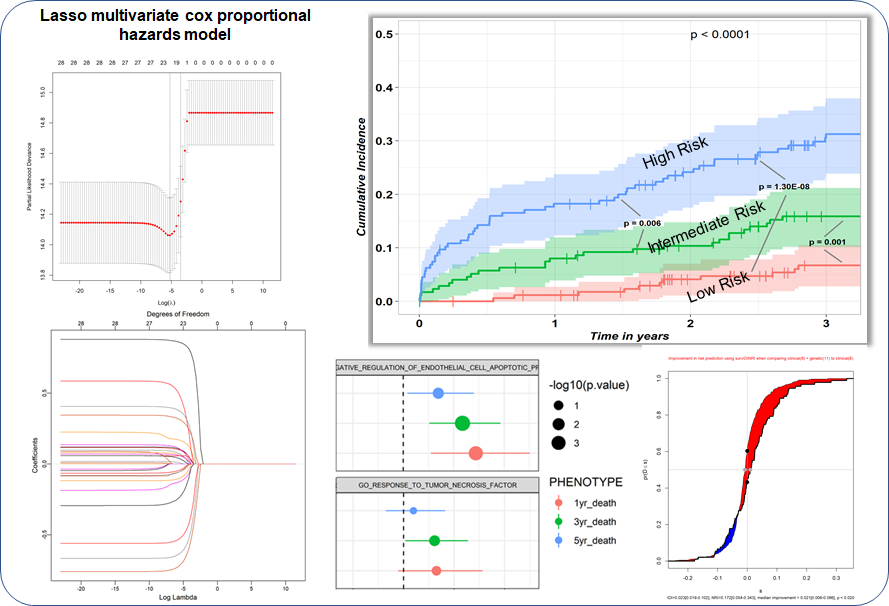Screen dimensions: 889x606
Task: Click the blue dot in endothelial apoptotic panel
Action: 438,393
